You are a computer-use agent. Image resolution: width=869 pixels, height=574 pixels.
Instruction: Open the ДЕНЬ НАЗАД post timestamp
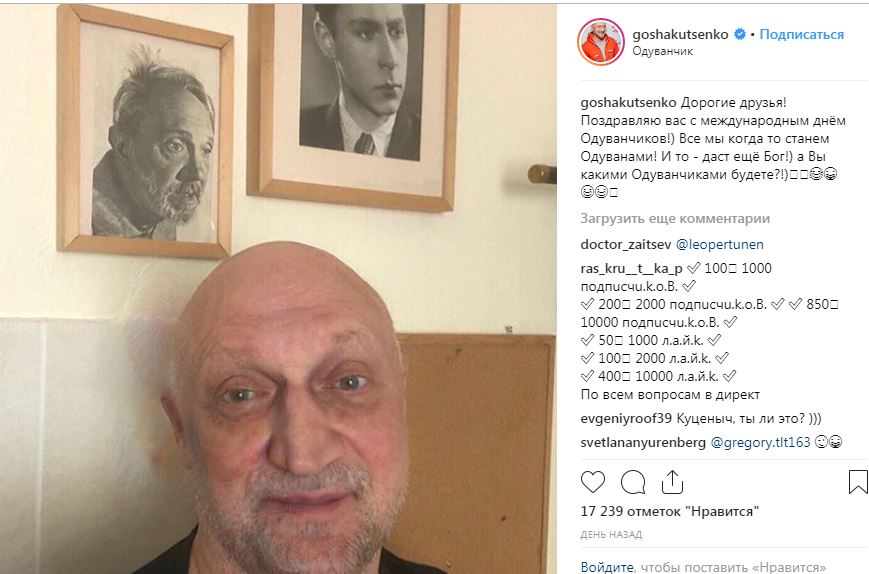[x=611, y=535]
